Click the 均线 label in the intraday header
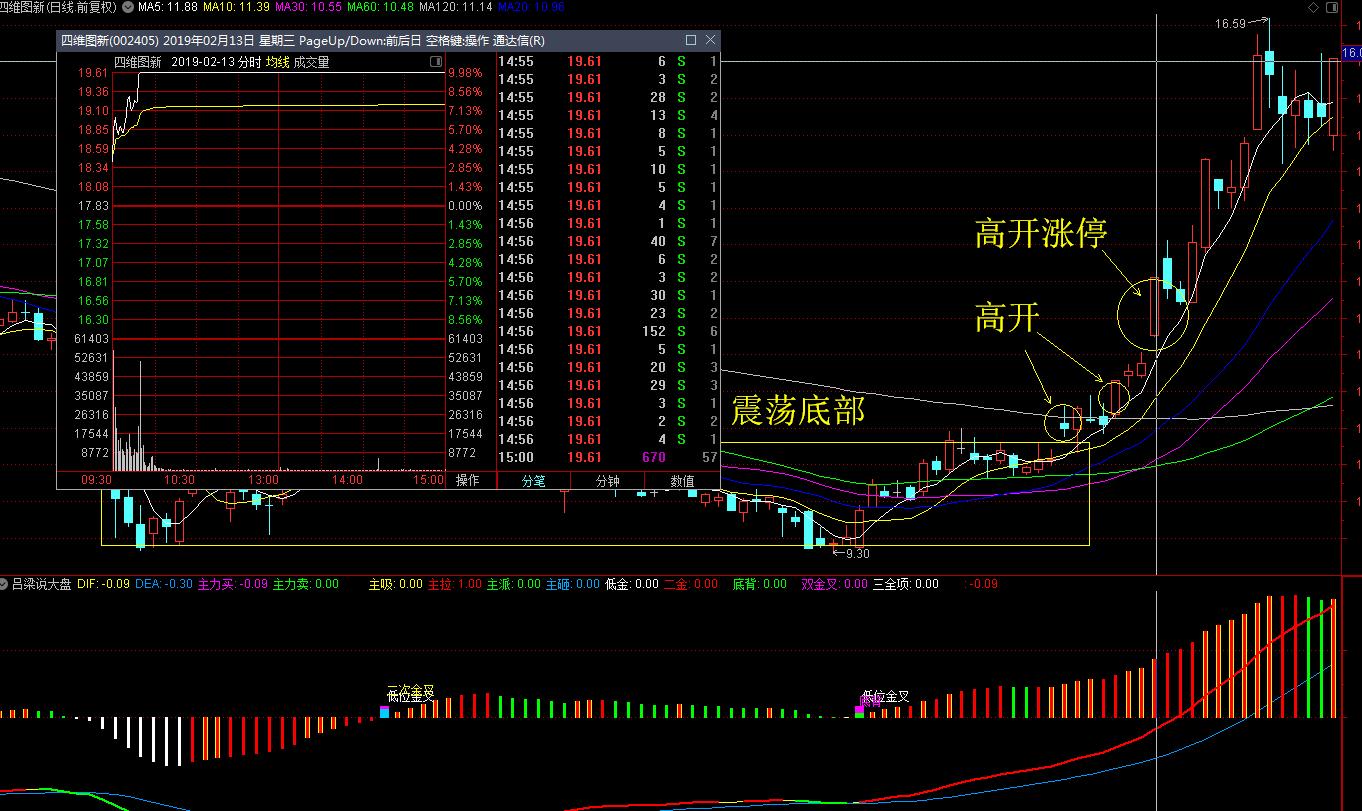Screen dimensions: 1362x811 [277, 62]
